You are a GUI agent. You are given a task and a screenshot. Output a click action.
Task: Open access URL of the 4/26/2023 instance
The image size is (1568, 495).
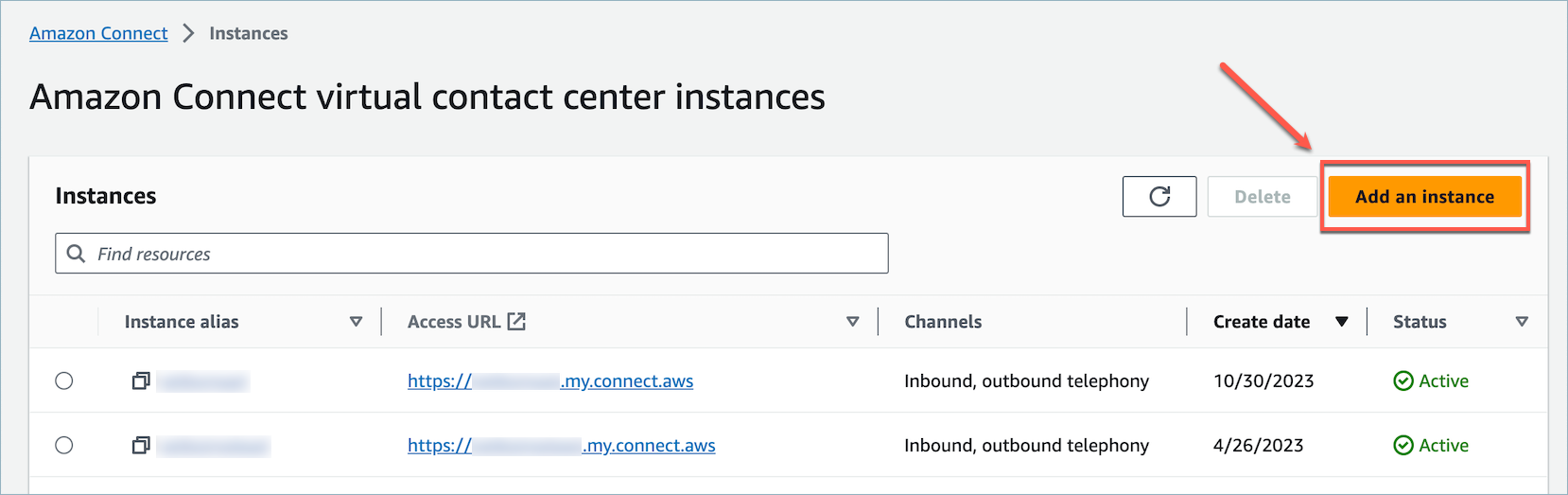point(561,445)
